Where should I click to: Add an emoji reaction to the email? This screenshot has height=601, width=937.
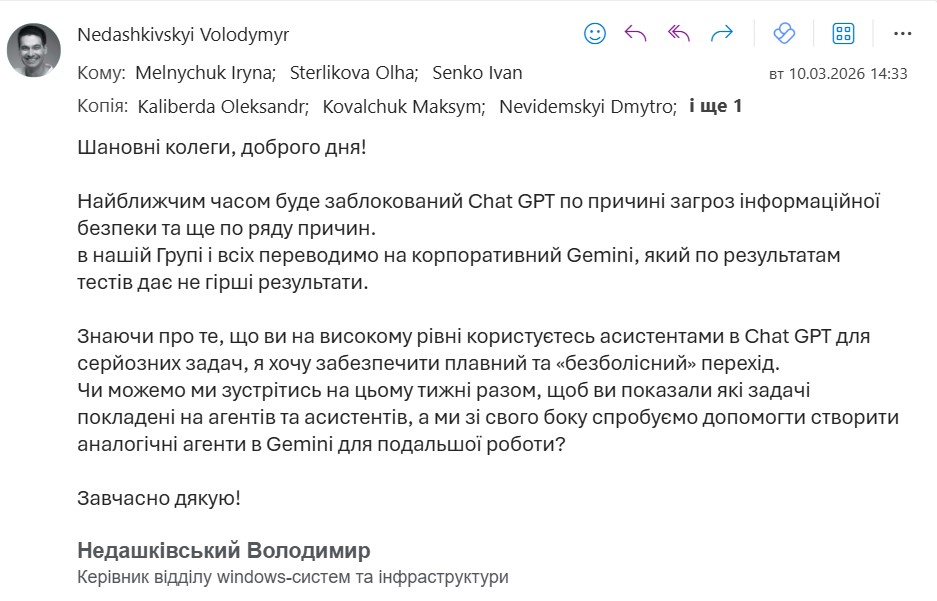(595, 34)
